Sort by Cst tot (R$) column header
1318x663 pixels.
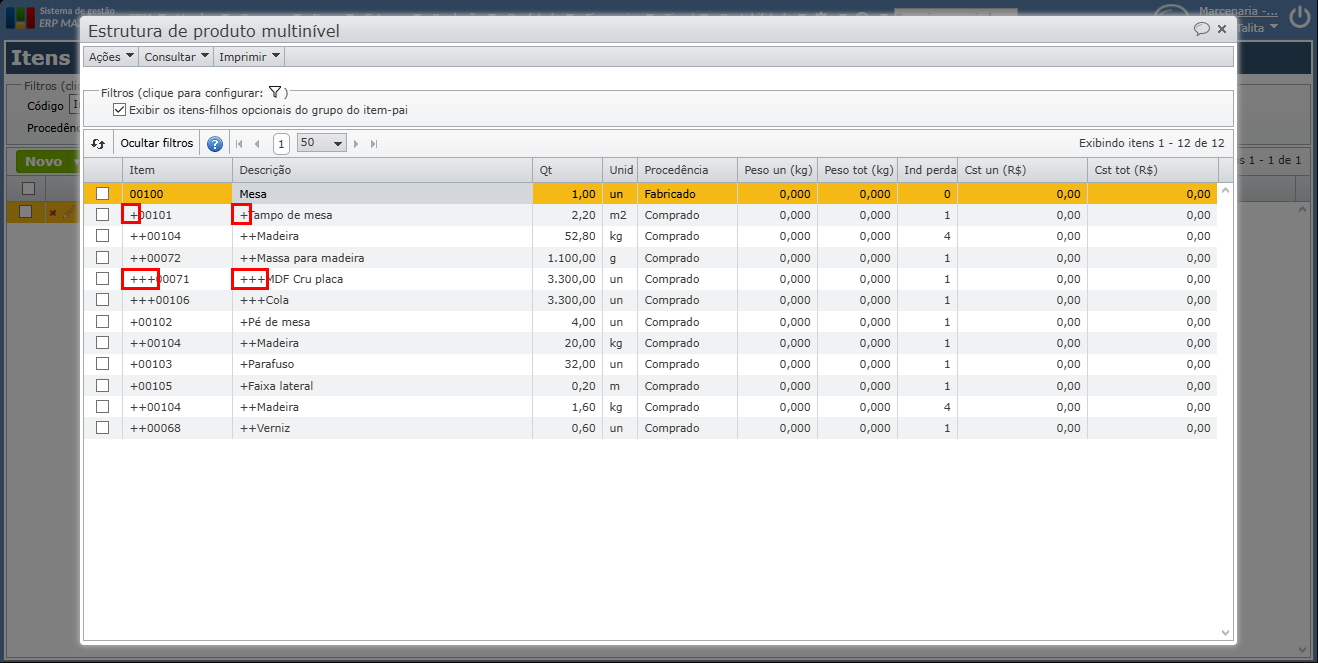(1152, 170)
